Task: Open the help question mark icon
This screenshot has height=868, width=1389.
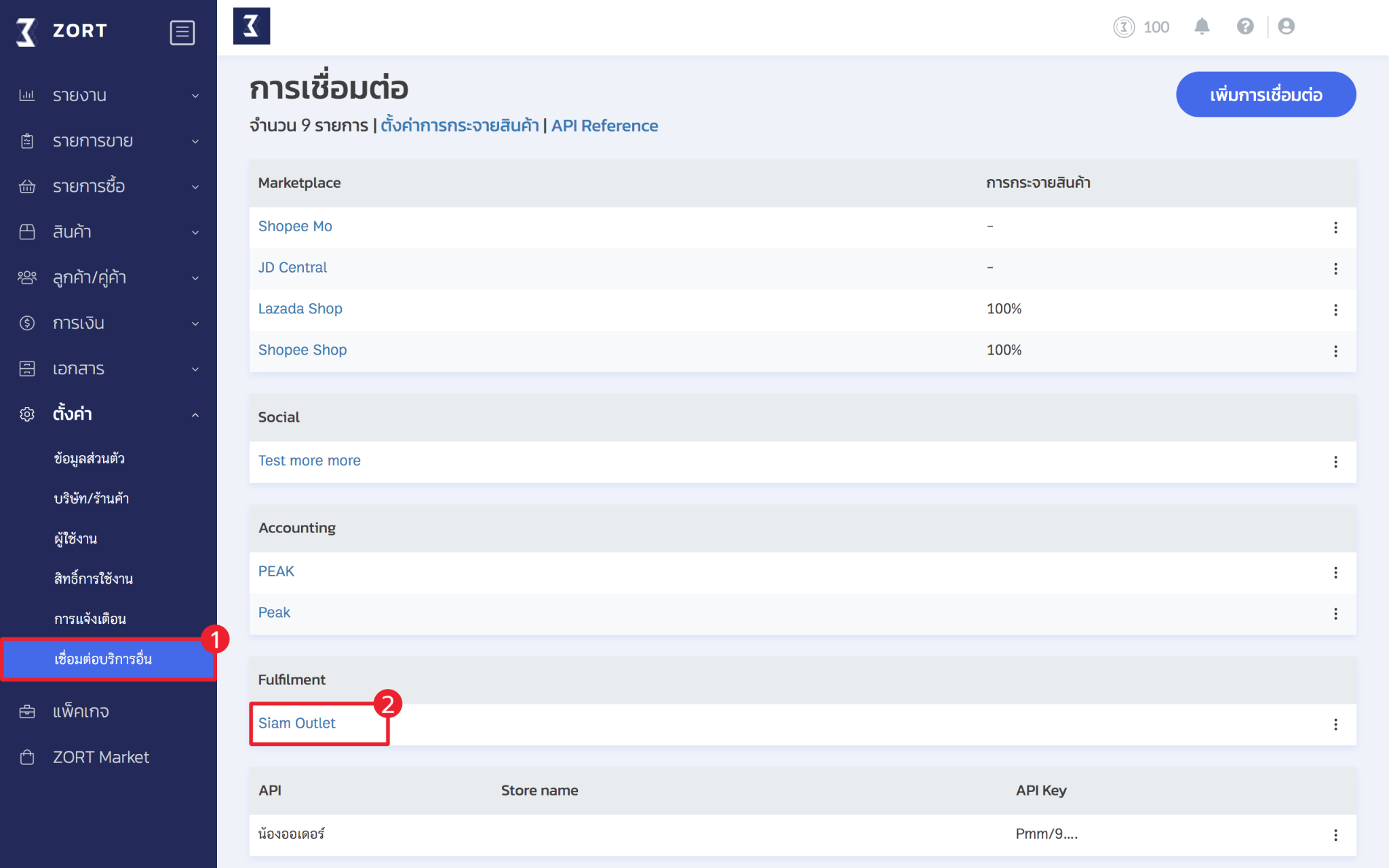Action: pyautogui.click(x=1245, y=26)
